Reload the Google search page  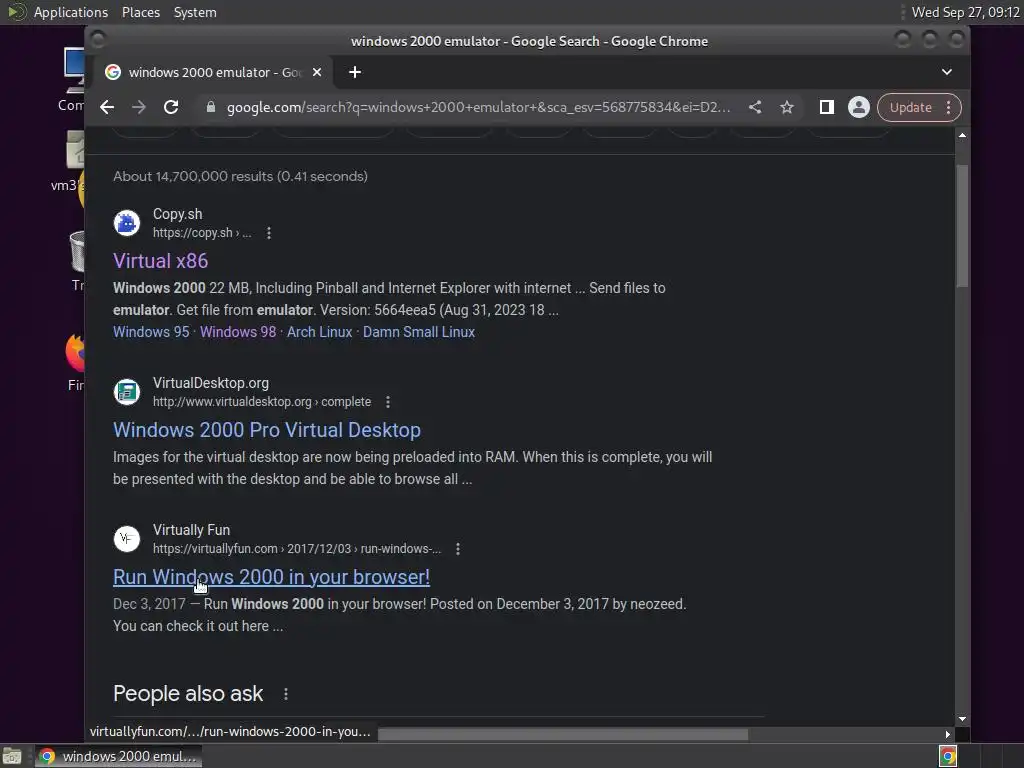tap(171, 107)
